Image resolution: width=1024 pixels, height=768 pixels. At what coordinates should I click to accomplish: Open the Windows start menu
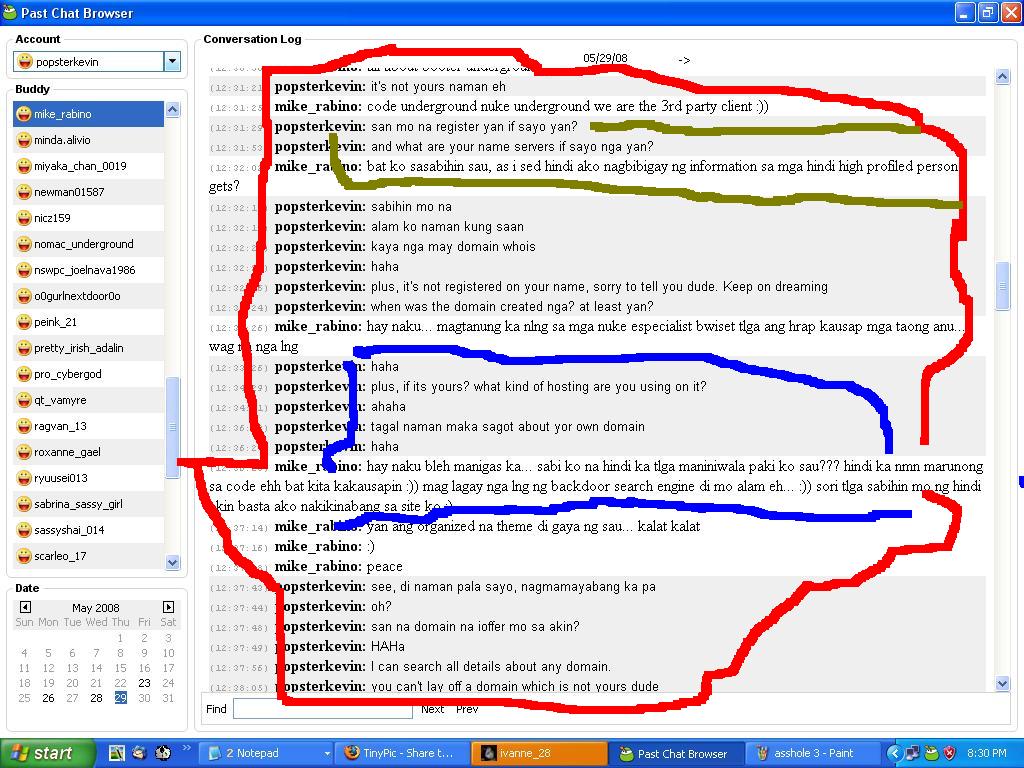point(48,754)
